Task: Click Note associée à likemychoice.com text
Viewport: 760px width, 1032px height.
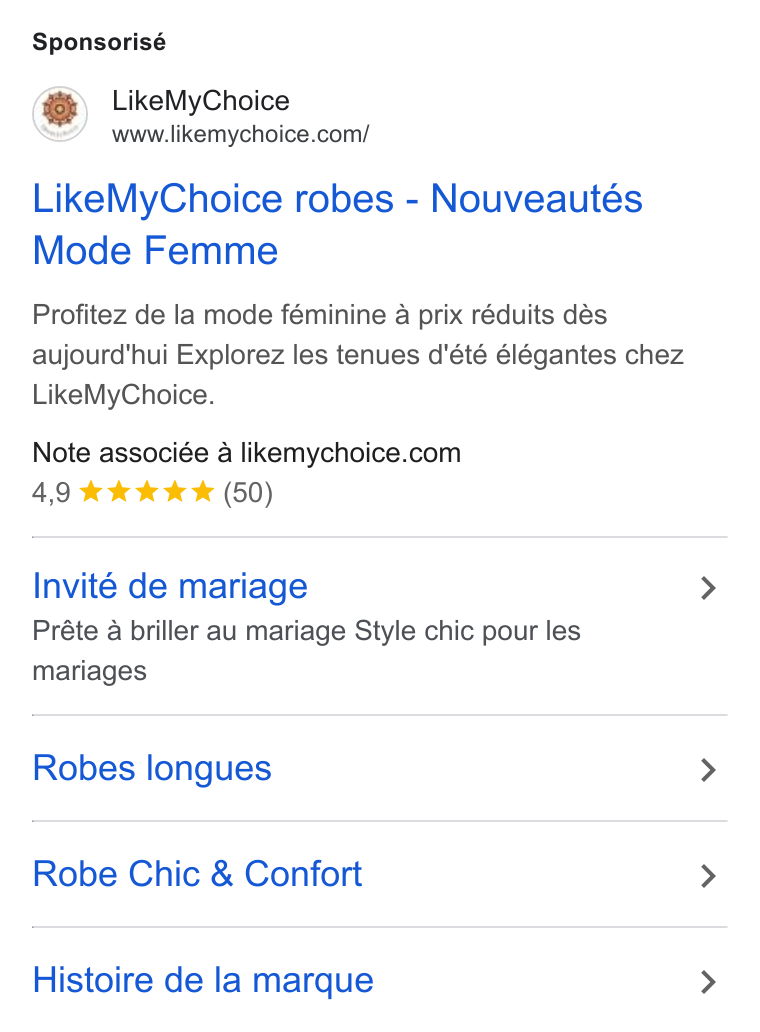Action: pyautogui.click(x=247, y=453)
